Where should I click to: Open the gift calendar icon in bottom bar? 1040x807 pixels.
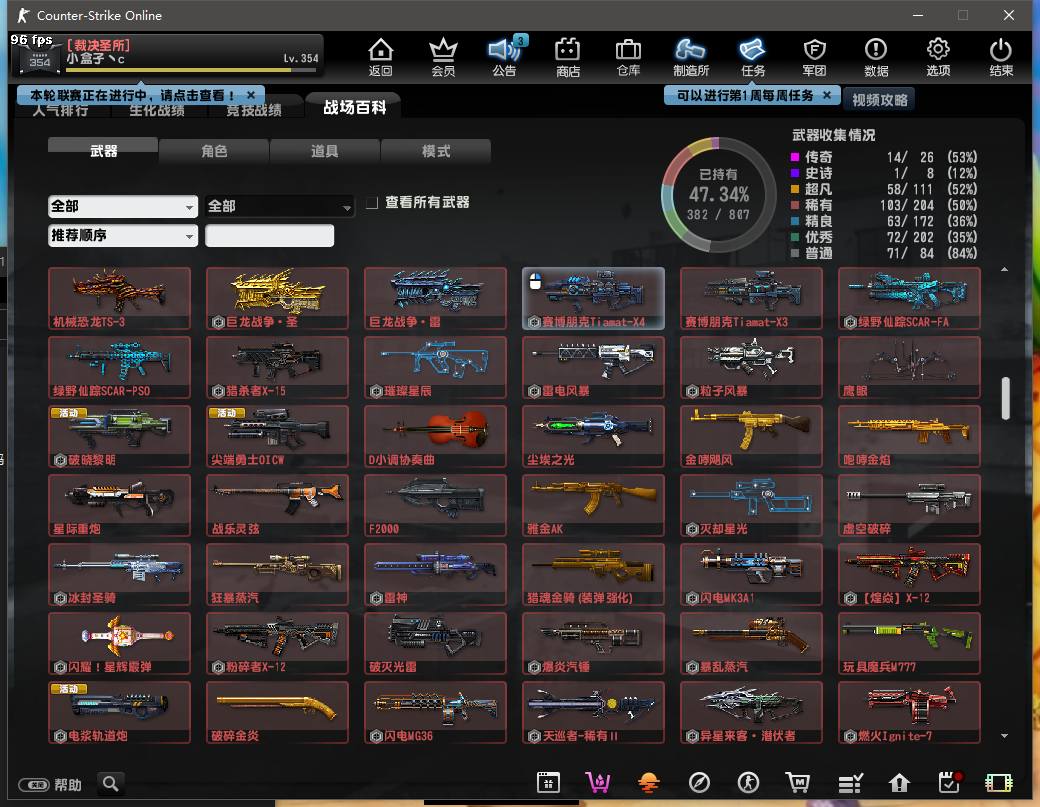click(x=549, y=783)
